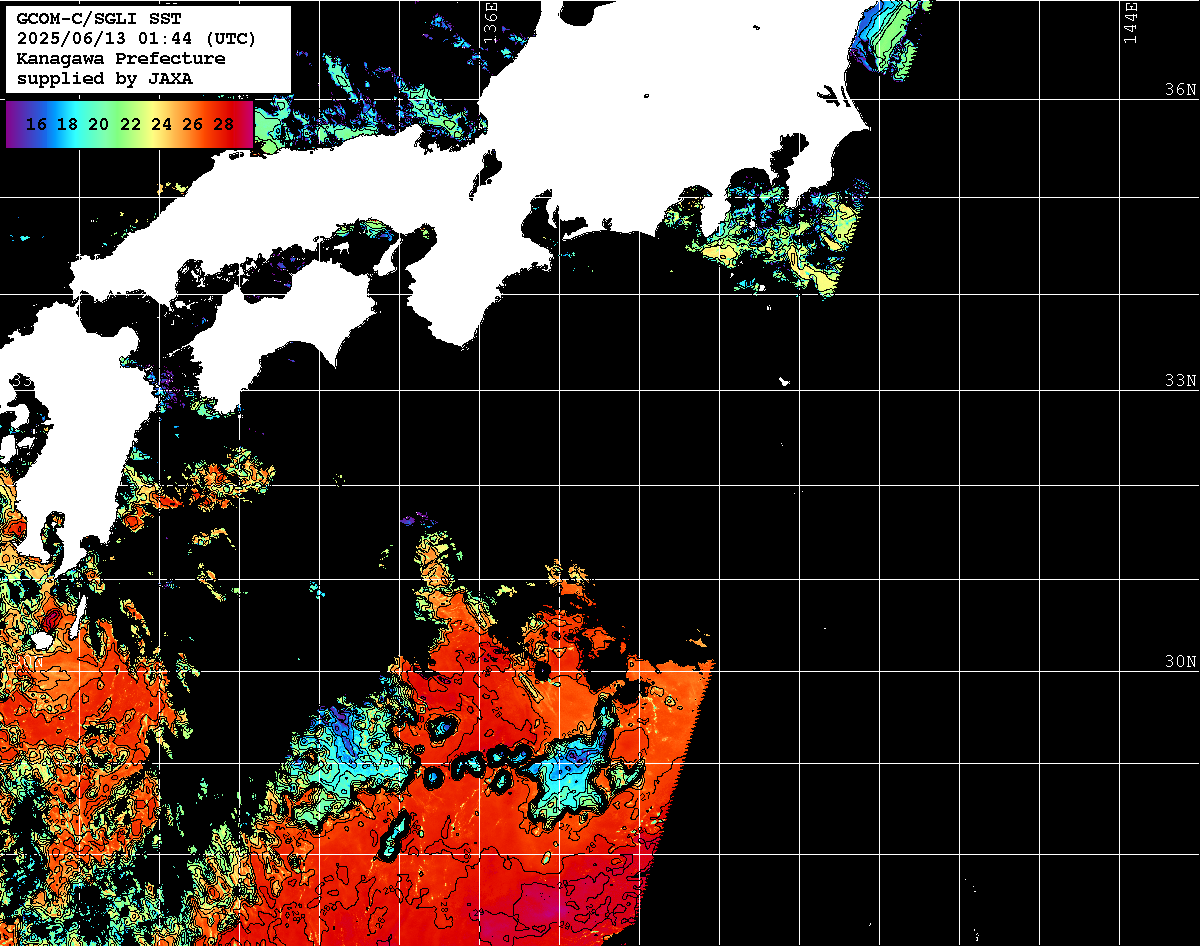Click the 144E longitude label
The image size is (1200, 946).
tap(1130, 22)
